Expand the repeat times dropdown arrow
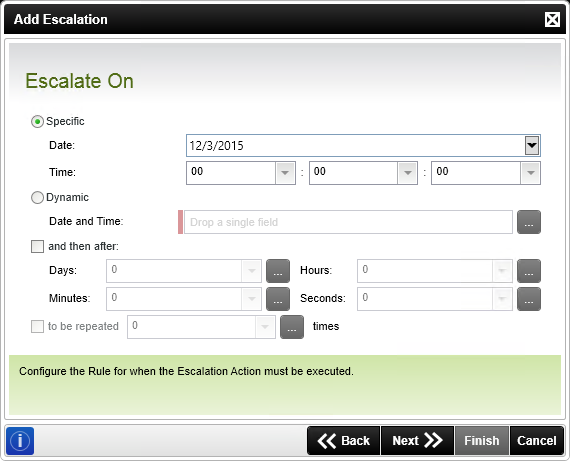 tap(265, 327)
